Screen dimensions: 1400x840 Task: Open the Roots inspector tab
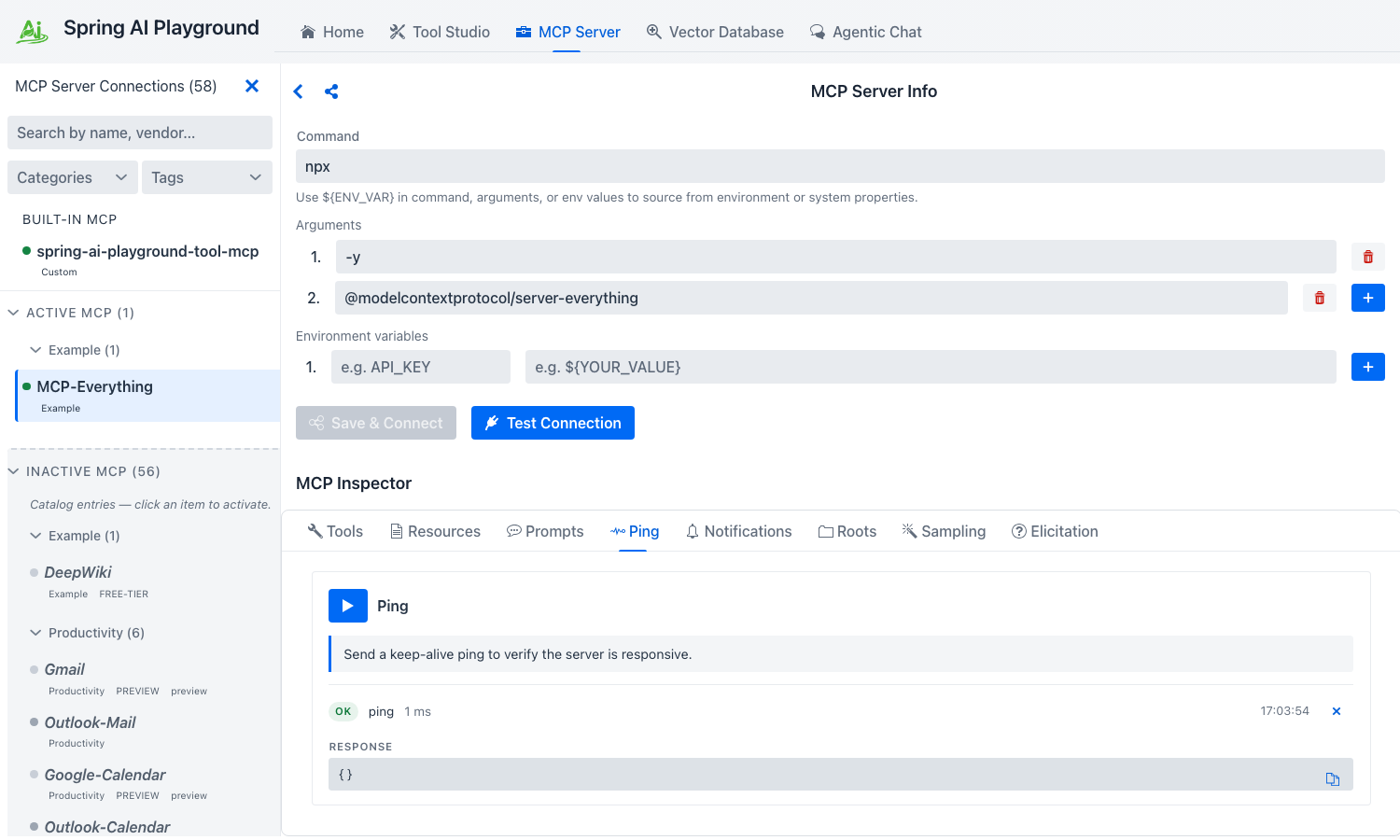(x=847, y=531)
